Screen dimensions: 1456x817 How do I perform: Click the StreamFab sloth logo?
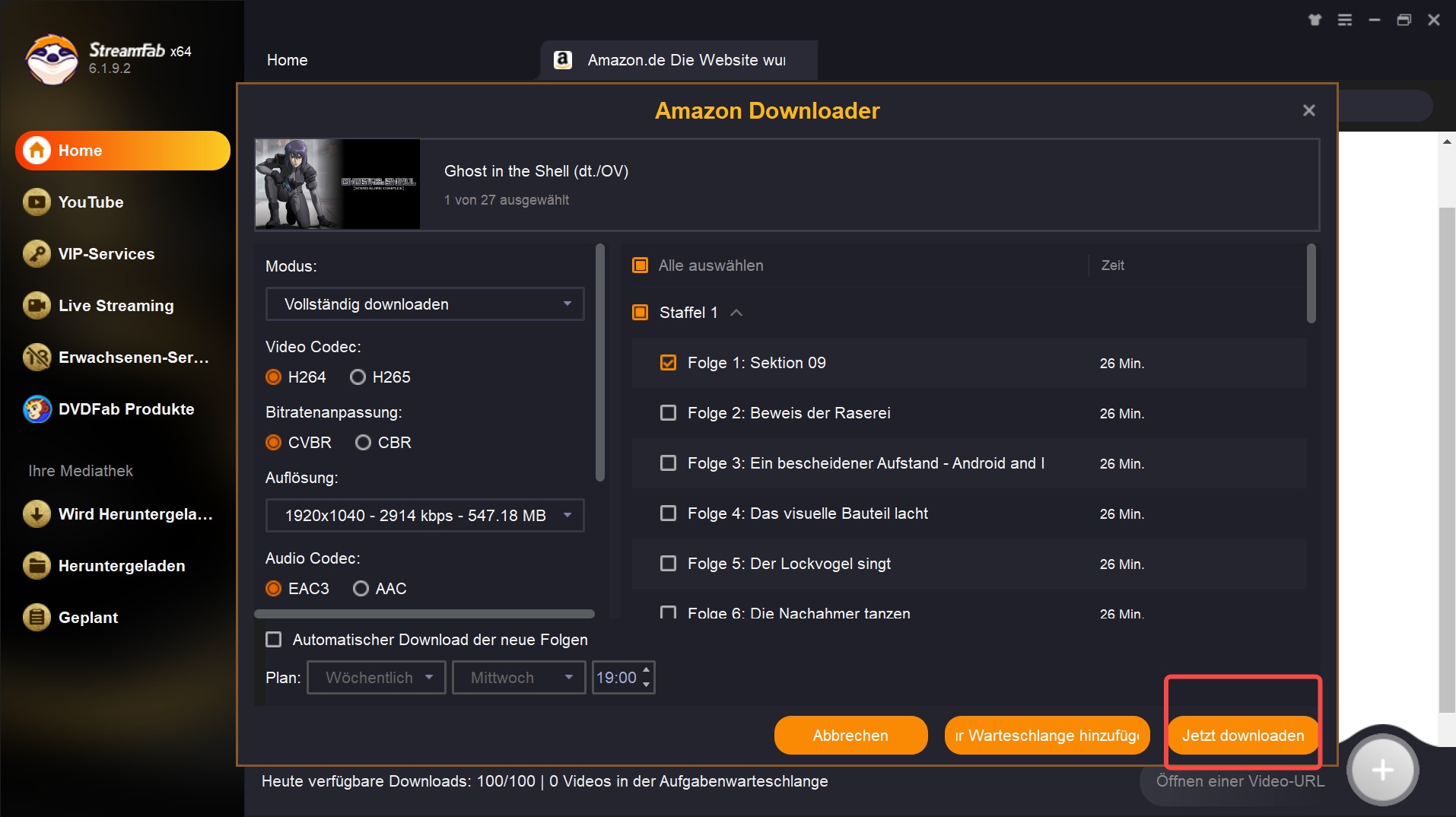tap(52, 59)
